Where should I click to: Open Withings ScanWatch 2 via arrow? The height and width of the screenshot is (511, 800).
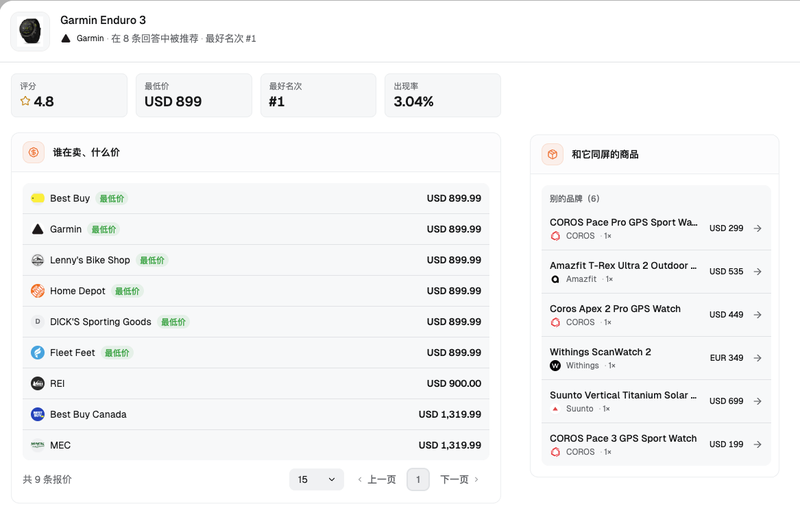pyautogui.click(x=758, y=358)
